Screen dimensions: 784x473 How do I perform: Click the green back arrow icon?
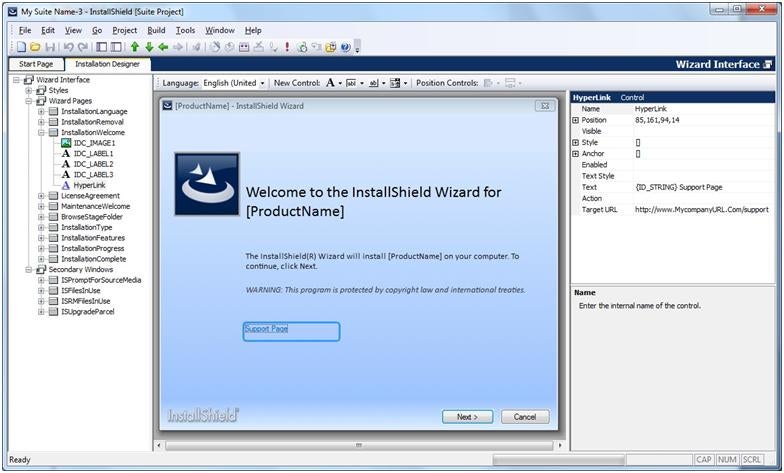[x=163, y=47]
